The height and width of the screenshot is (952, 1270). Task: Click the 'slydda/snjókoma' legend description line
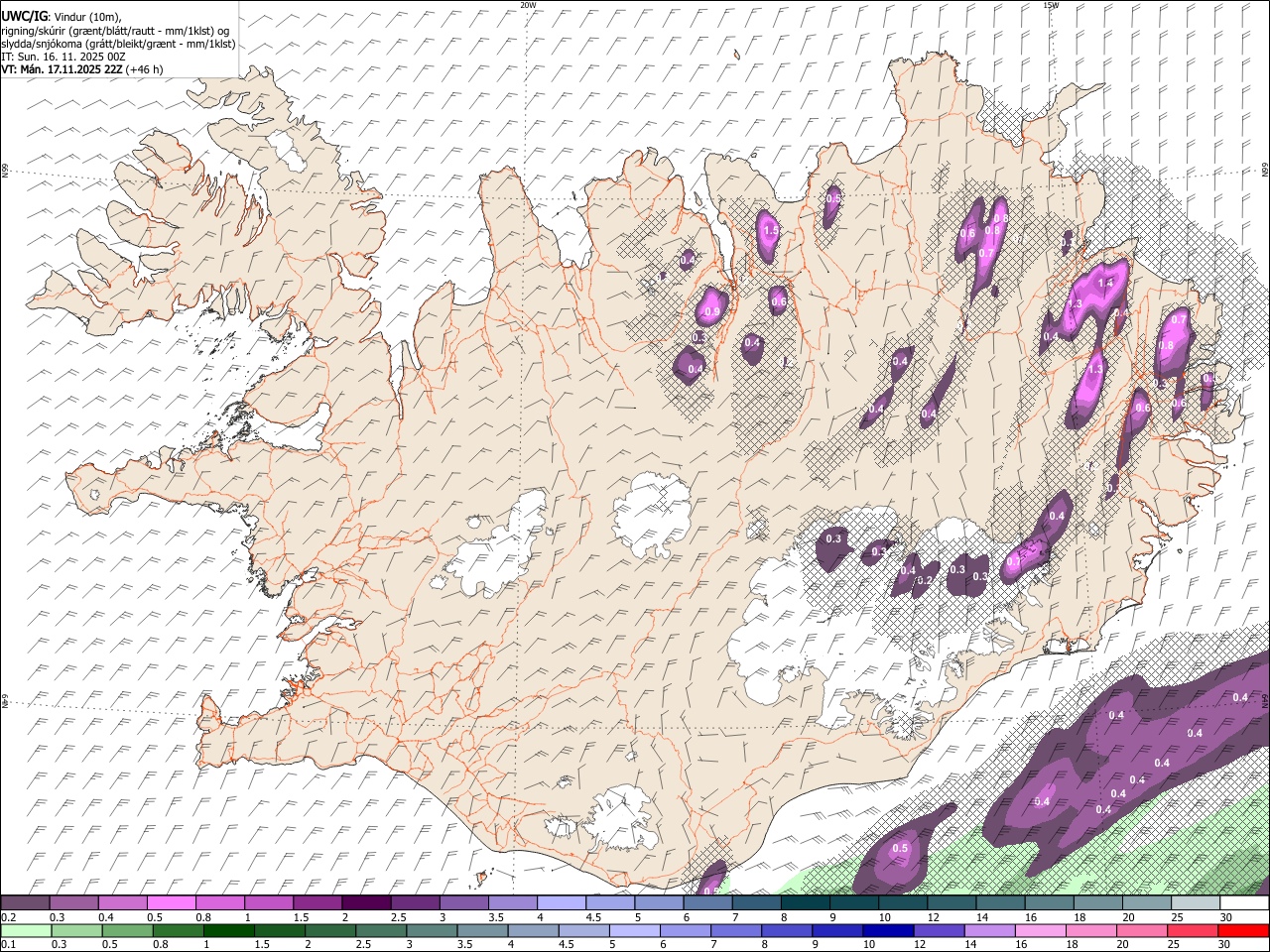(118, 44)
